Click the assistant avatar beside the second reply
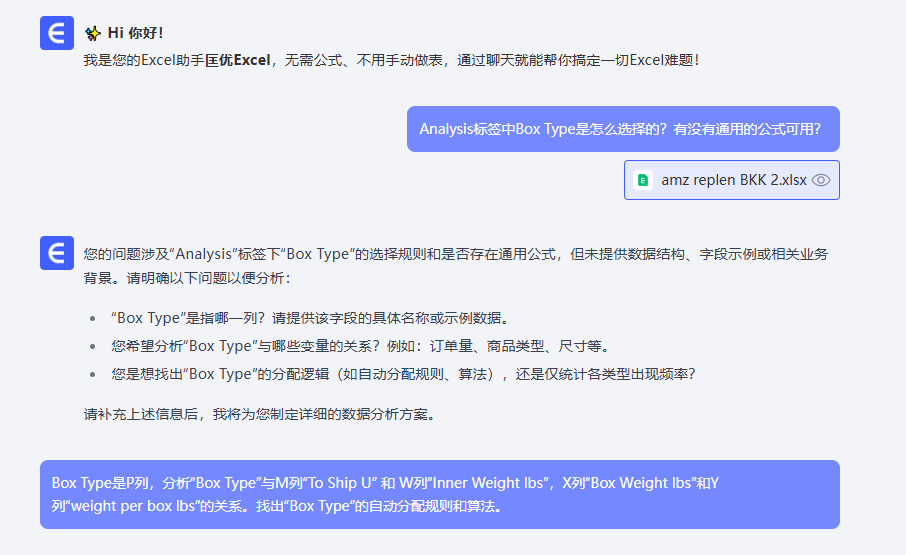Viewport: 906px width, 555px height. click(x=57, y=253)
